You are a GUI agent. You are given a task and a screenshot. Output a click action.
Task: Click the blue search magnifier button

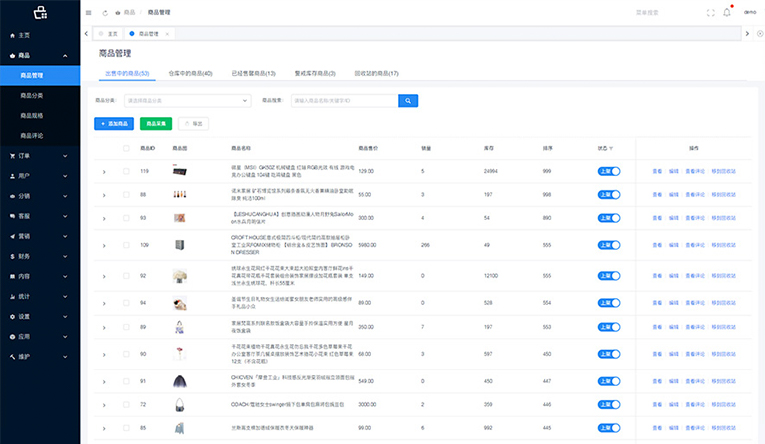point(408,100)
